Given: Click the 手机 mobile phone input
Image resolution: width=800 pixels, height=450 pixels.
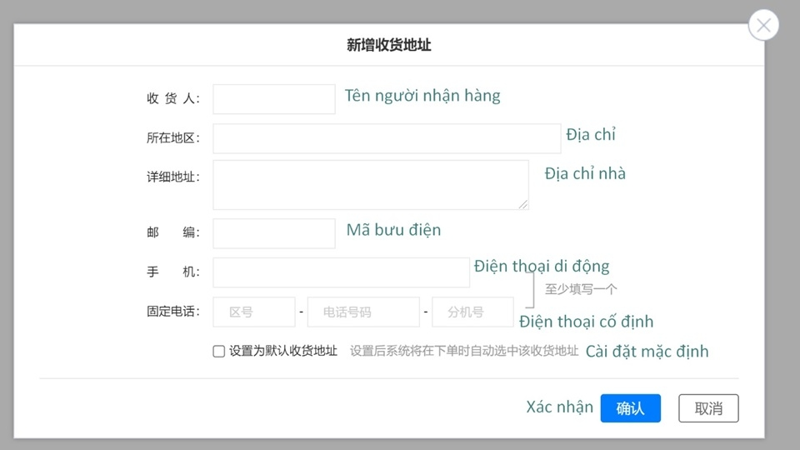Looking at the screenshot, I should tap(341, 272).
